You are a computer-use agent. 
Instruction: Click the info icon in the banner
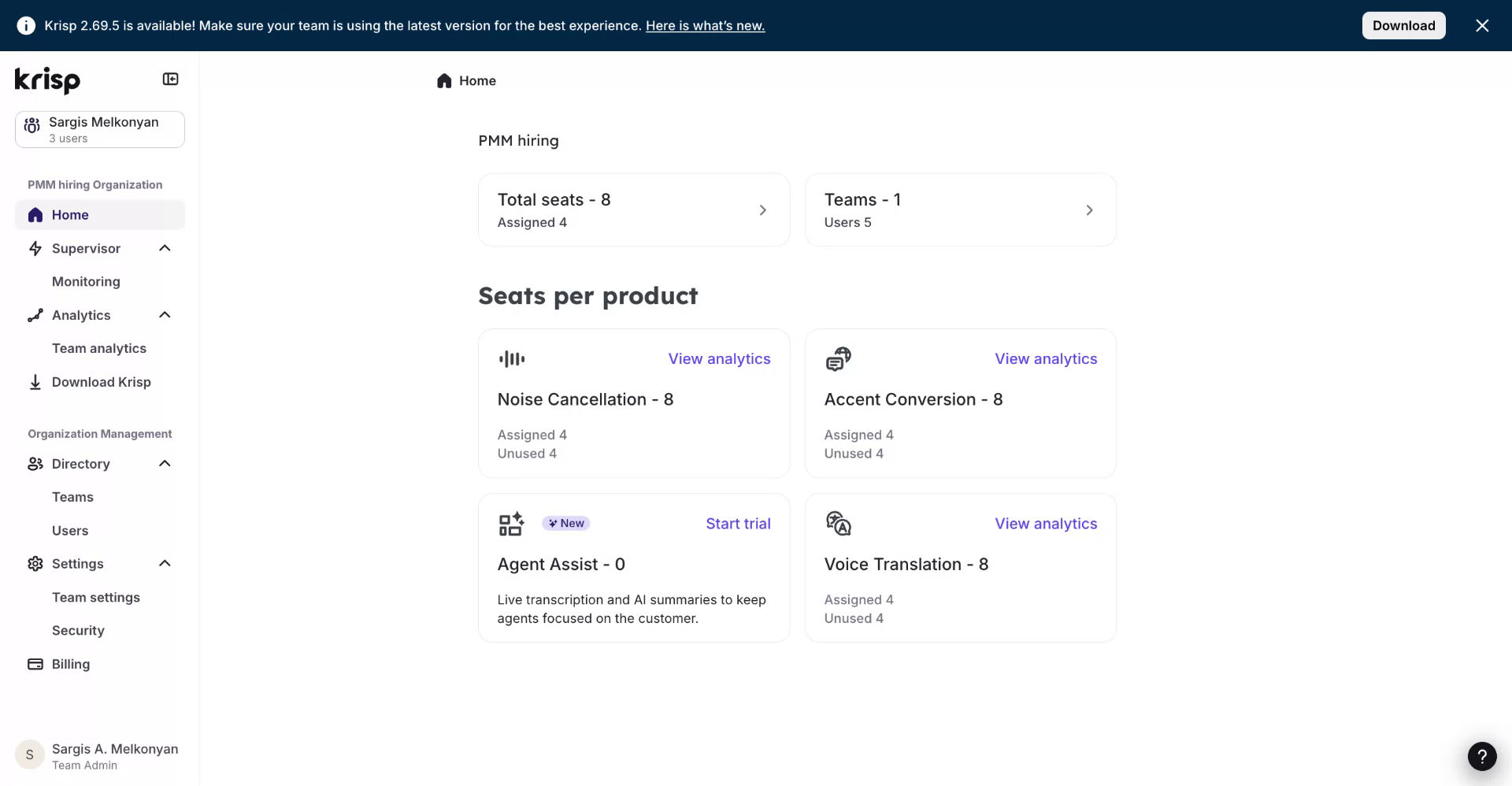(26, 25)
